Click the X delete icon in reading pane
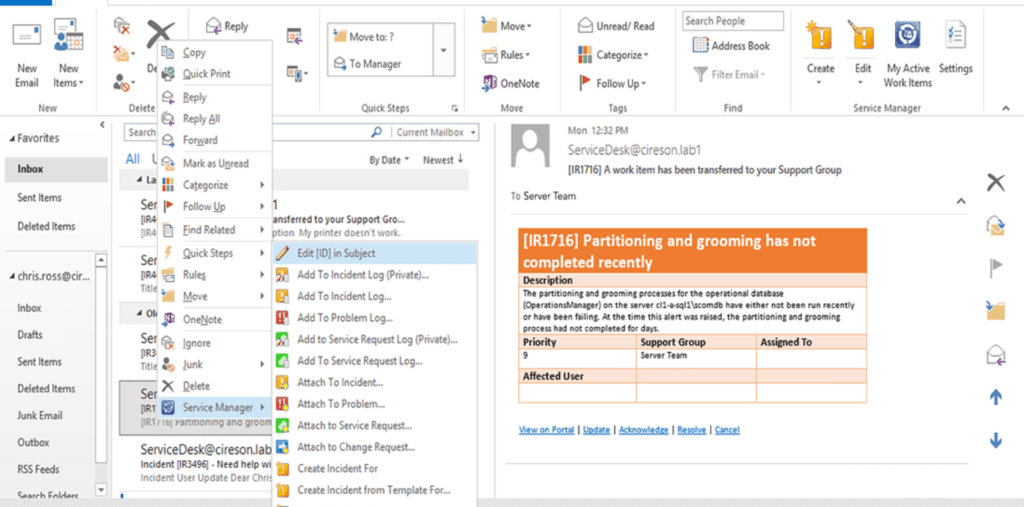 click(995, 183)
